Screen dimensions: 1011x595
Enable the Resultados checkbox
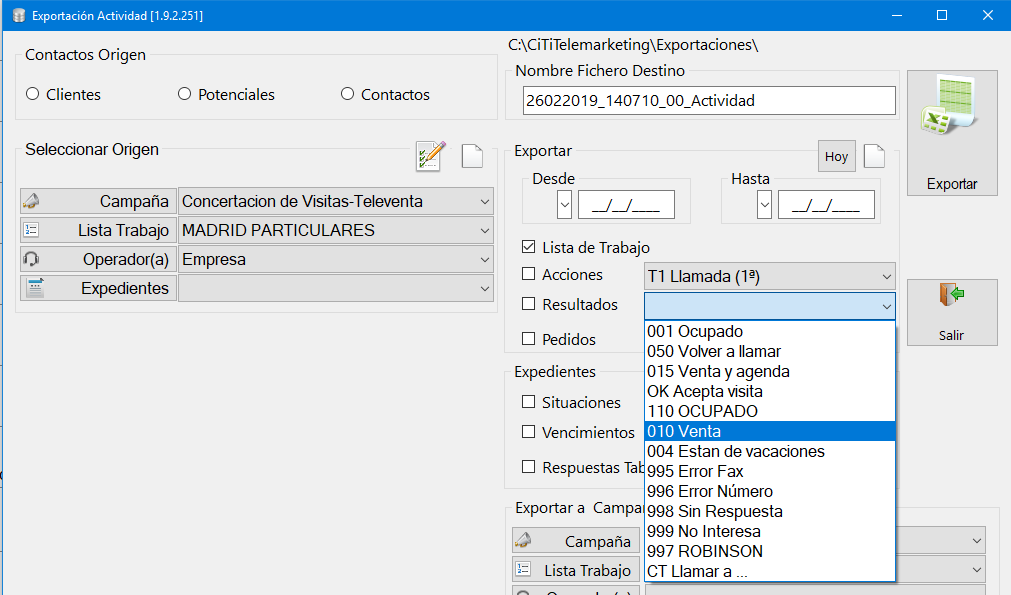pos(529,304)
